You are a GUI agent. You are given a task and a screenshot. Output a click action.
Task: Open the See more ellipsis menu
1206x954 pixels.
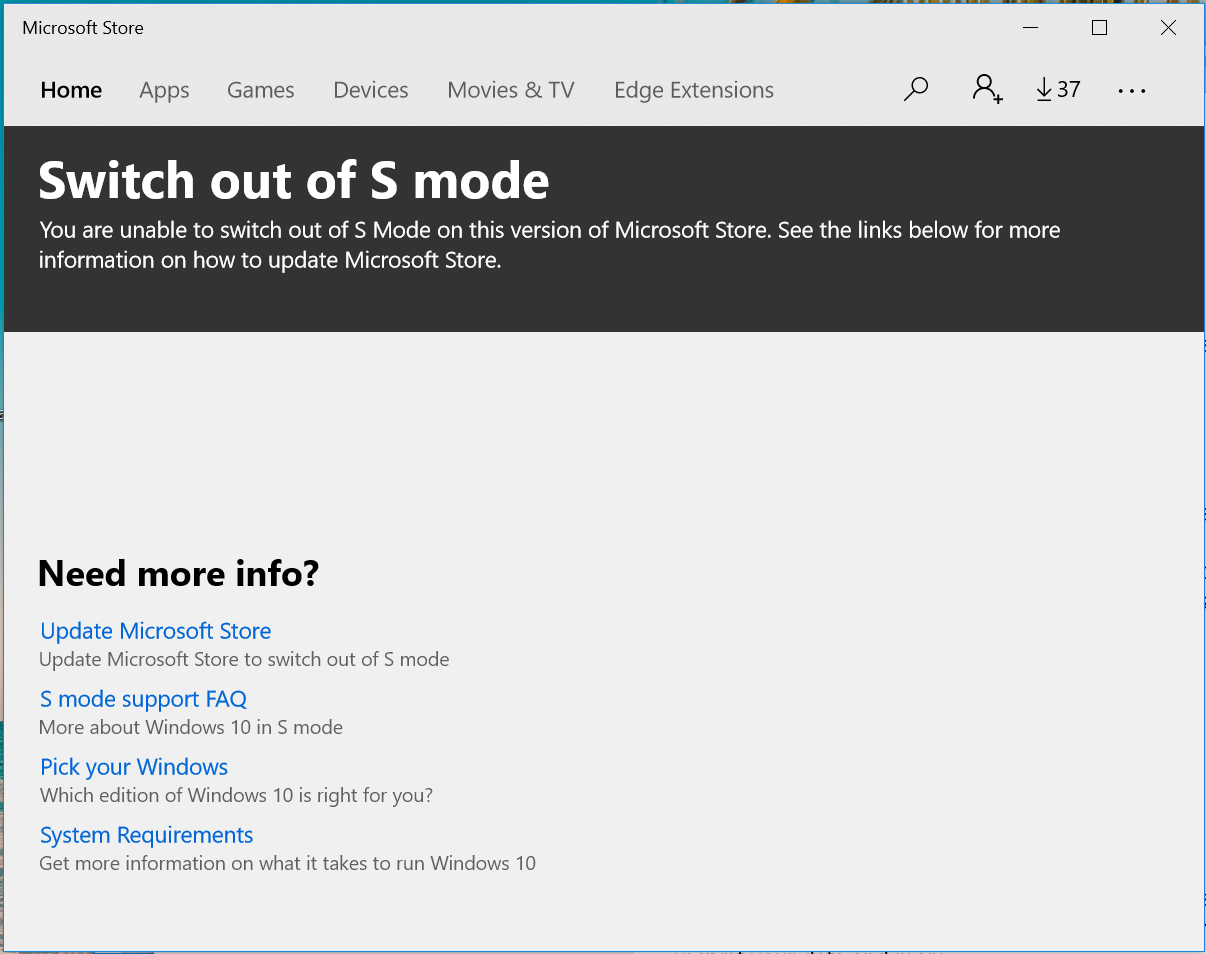click(x=1132, y=91)
